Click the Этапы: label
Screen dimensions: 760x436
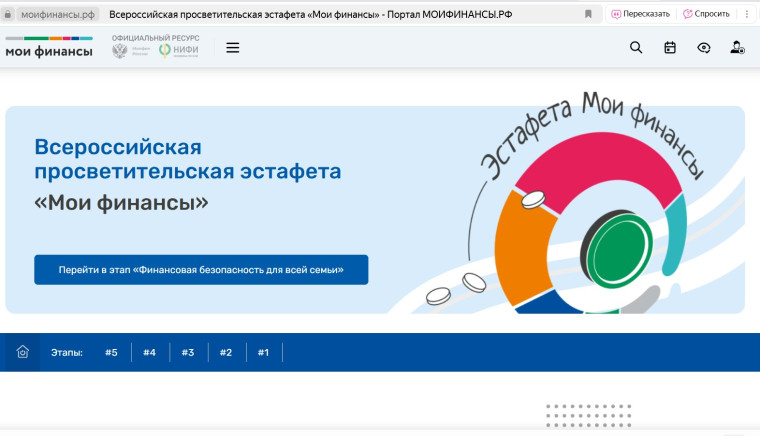[67, 353]
